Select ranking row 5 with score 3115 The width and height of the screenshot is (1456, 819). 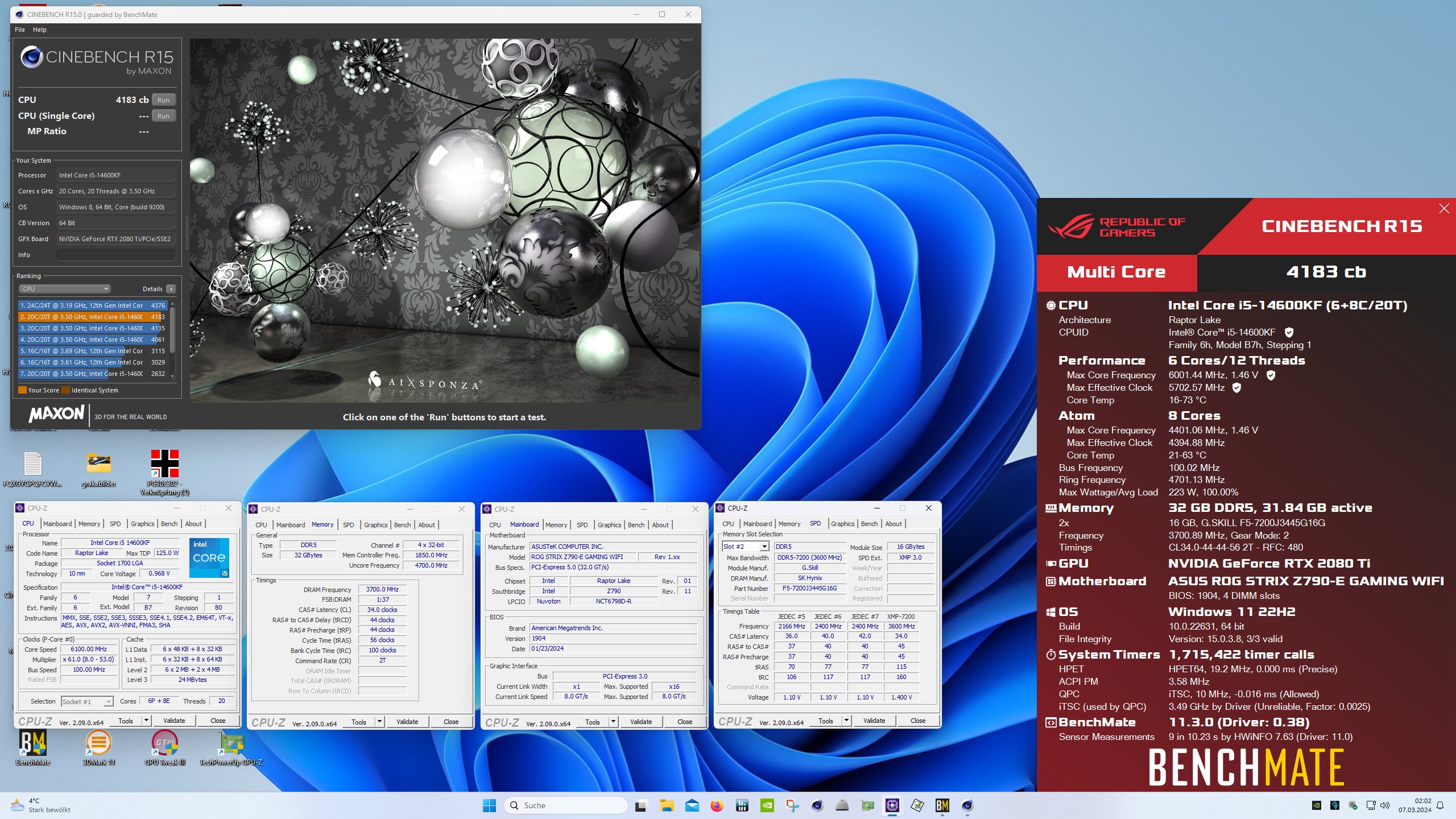pyautogui.click(x=93, y=351)
